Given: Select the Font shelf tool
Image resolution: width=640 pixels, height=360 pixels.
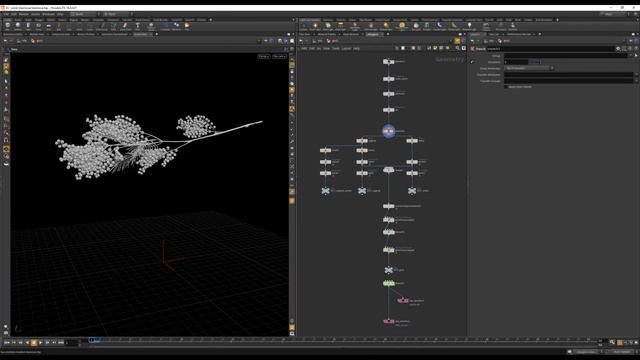Looking at the screenshot, I should click(x=138, y=26).
